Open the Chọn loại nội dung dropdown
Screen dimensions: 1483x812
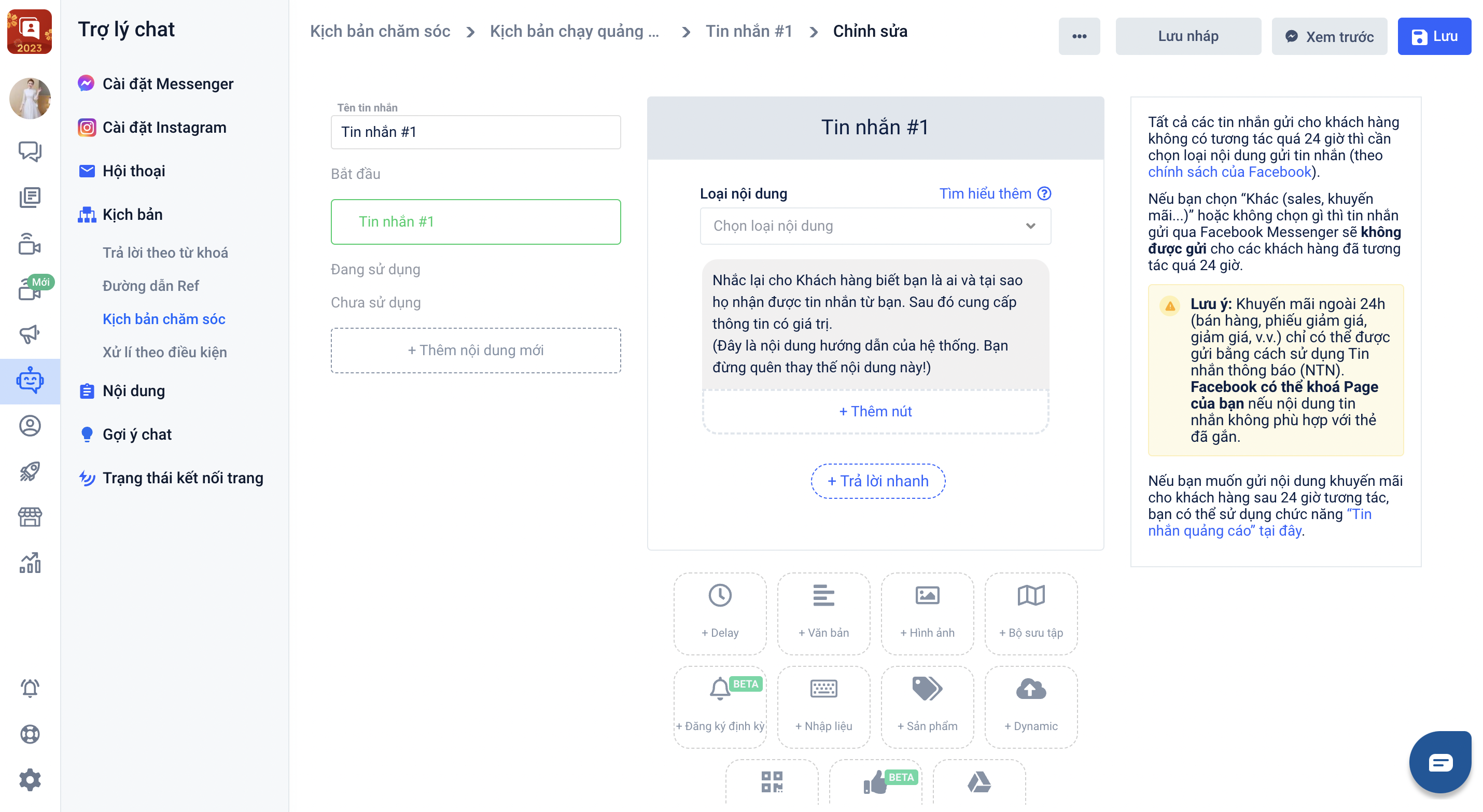tap(875, 226)
